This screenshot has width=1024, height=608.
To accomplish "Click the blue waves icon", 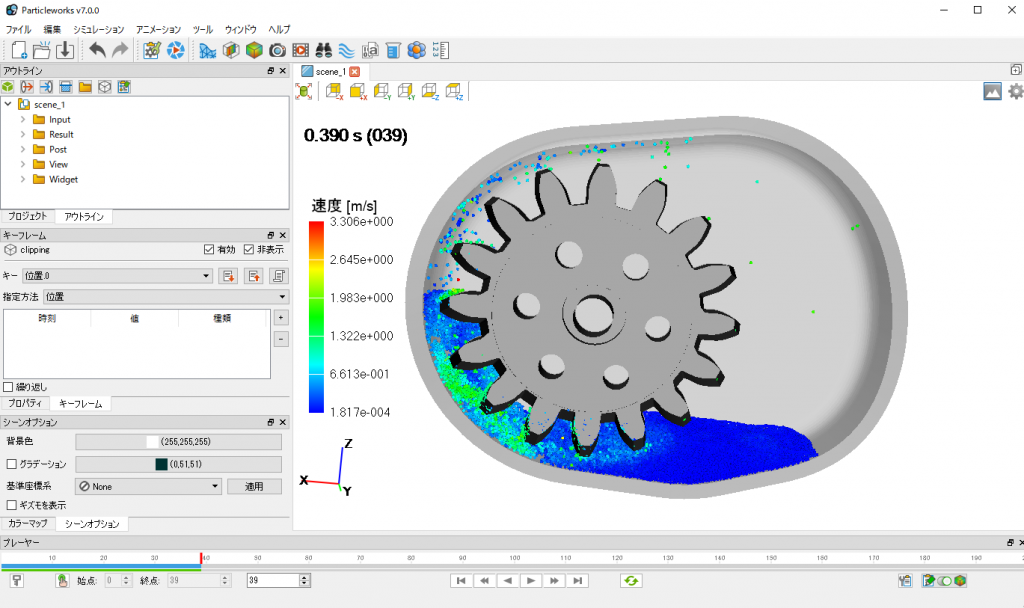I will point(347,50).
